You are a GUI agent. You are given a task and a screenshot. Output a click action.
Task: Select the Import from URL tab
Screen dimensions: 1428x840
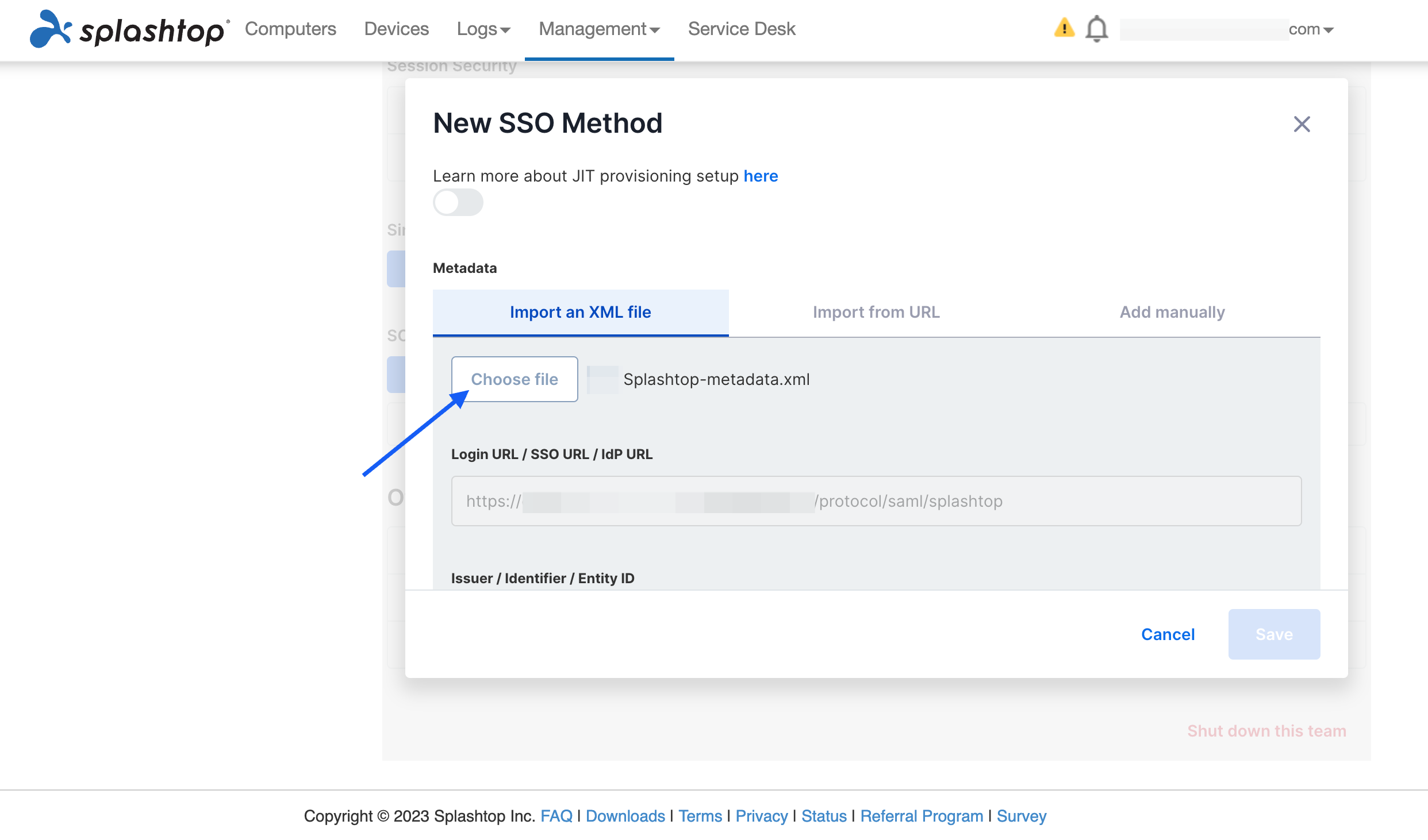click(876, 311)
